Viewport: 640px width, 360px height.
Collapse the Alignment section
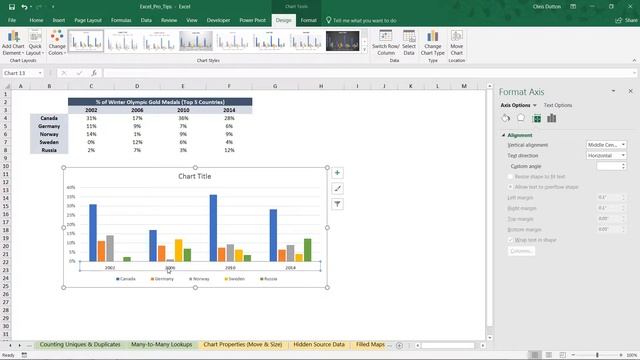pyautogui.click(x=504, y=135)
